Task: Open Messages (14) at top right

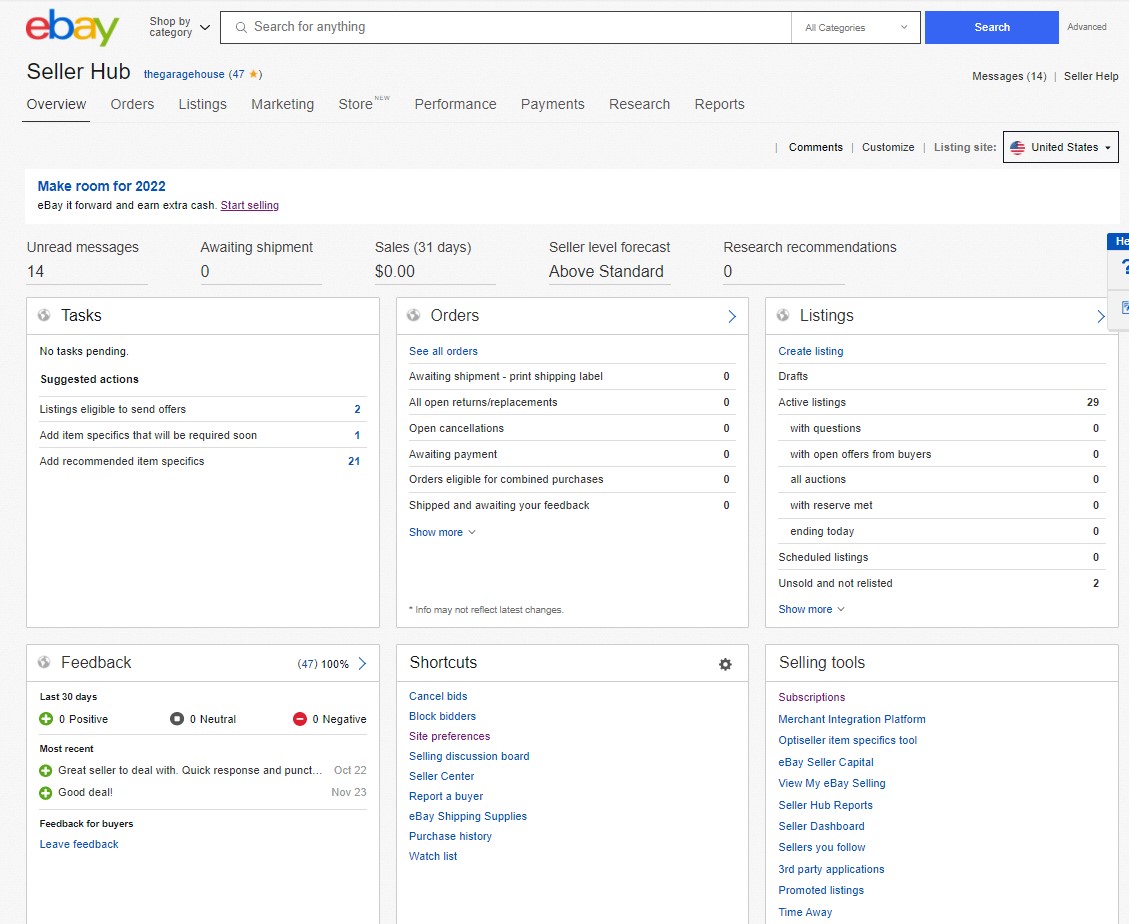Action: pos(1008,75)
